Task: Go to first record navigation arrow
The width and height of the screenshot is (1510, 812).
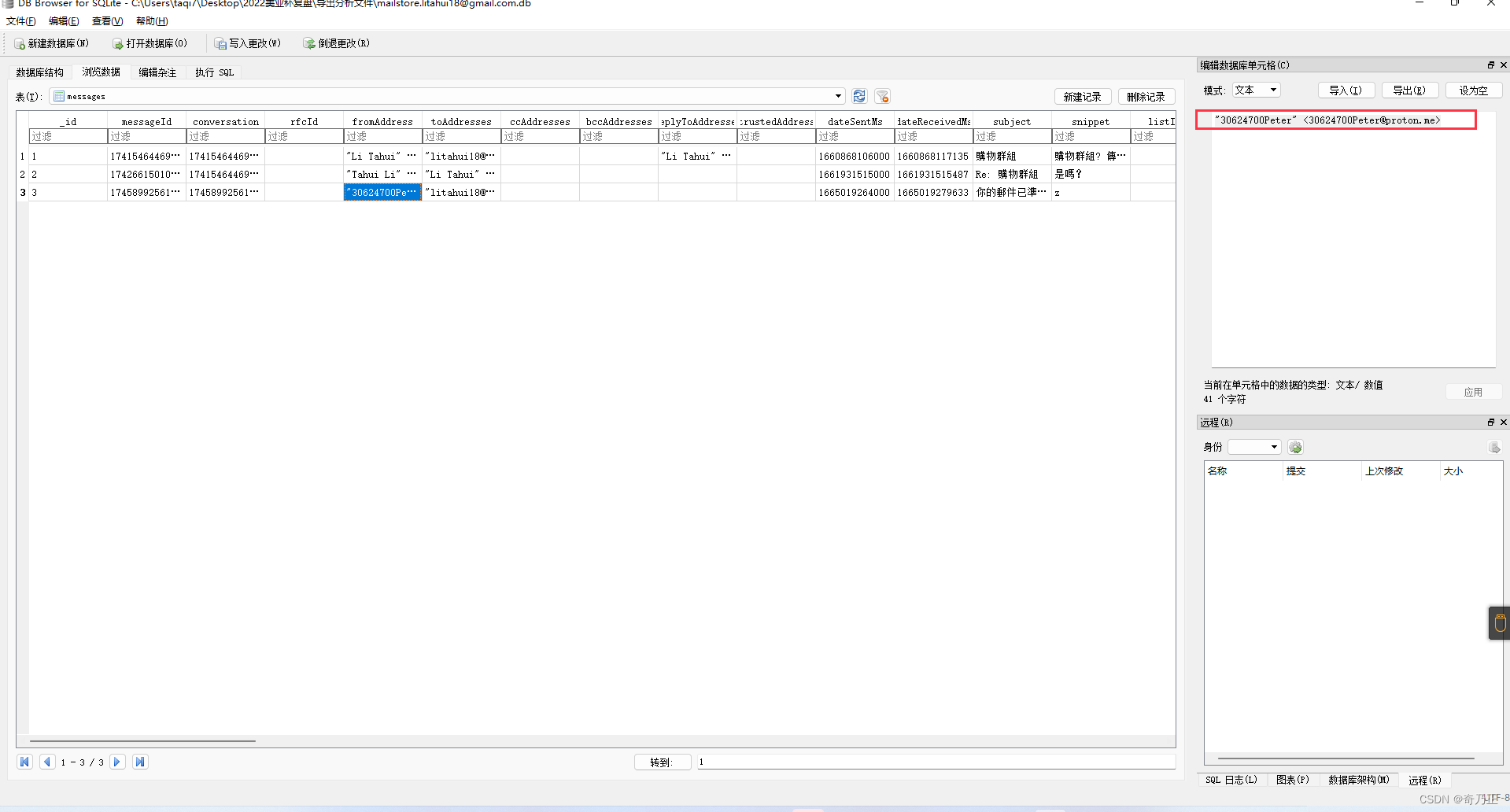Action: (24, 762)
